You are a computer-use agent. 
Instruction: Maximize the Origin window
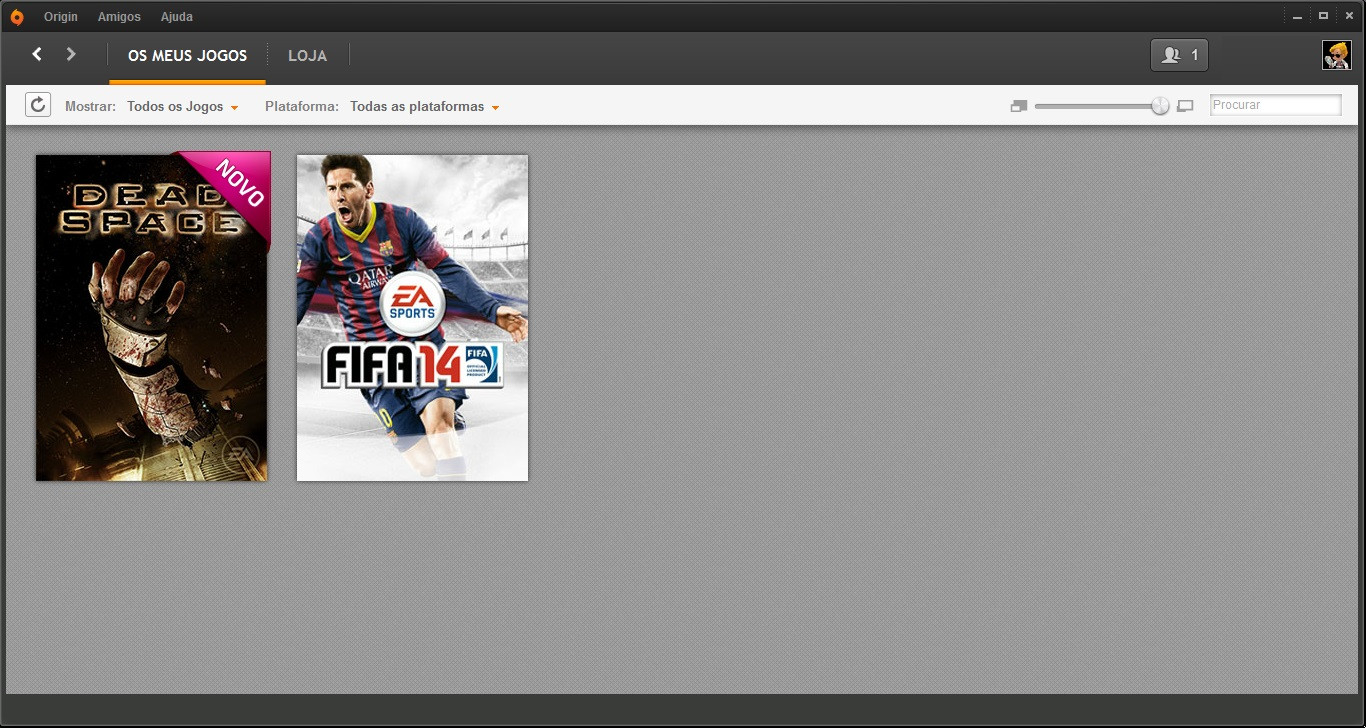(x=1323, y=16)
